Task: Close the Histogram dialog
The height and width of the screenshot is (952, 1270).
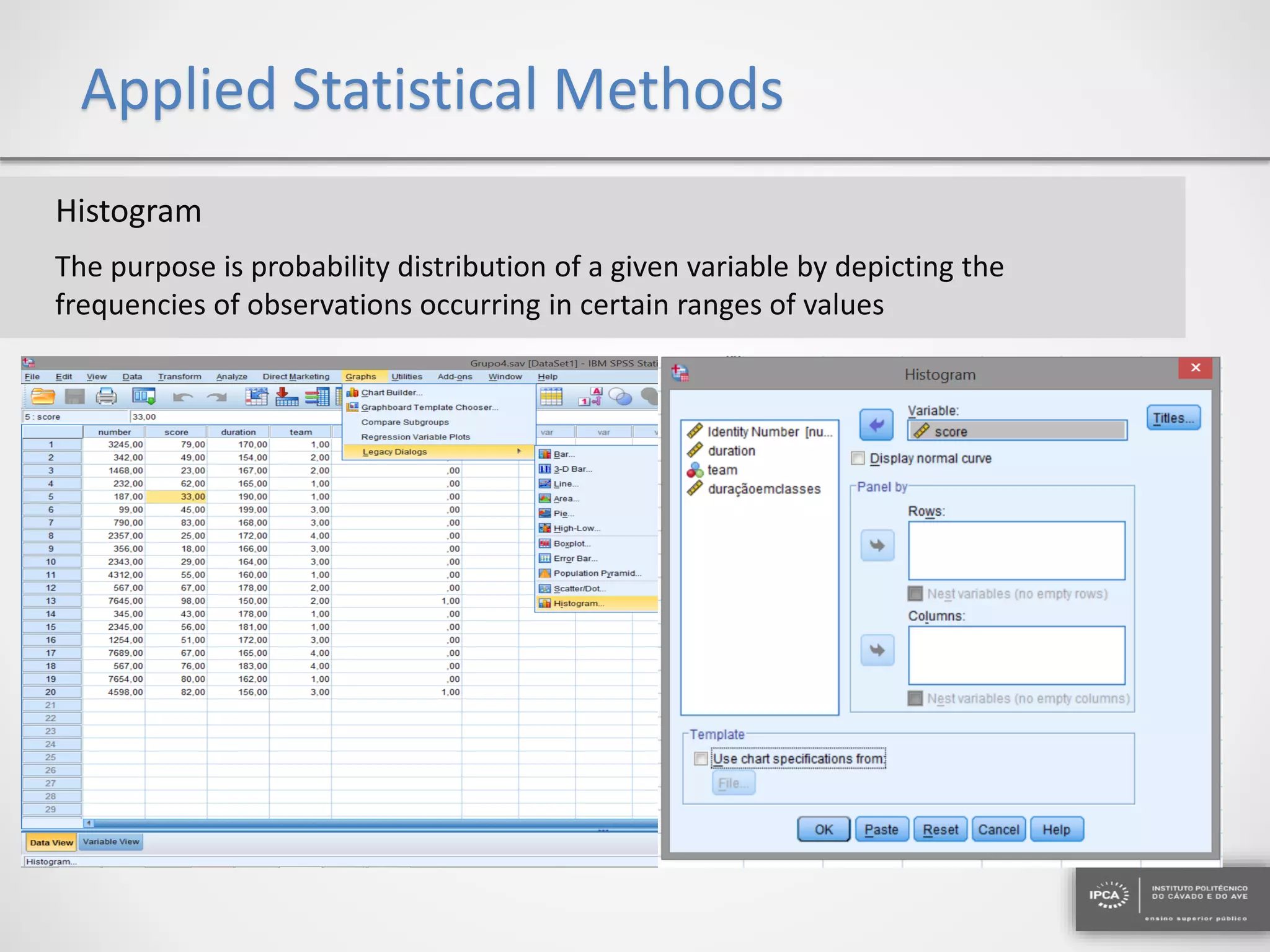Action: [x=1196, y=368]
